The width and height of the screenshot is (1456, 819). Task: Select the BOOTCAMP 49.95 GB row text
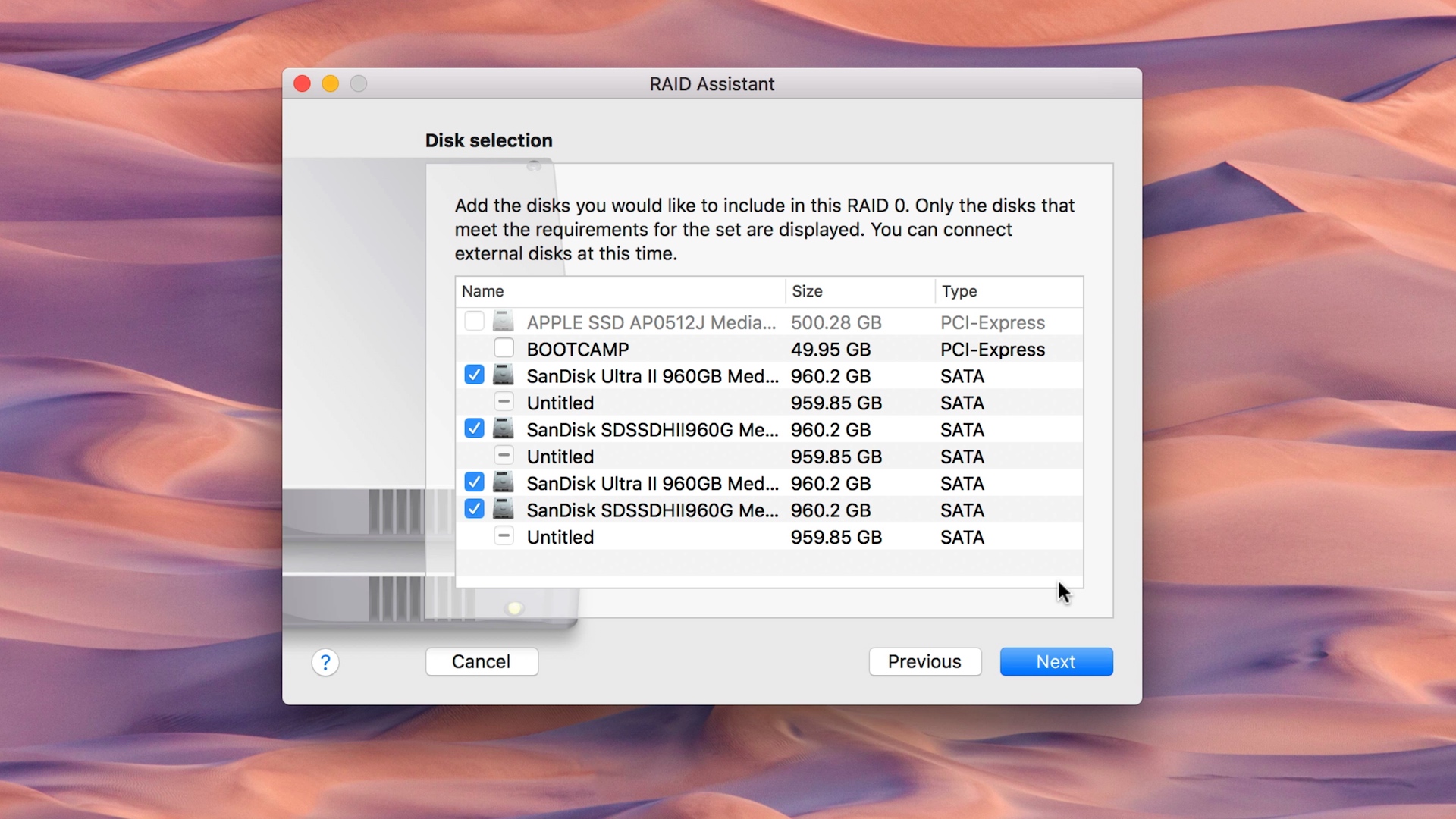click(x=578, y=350)
